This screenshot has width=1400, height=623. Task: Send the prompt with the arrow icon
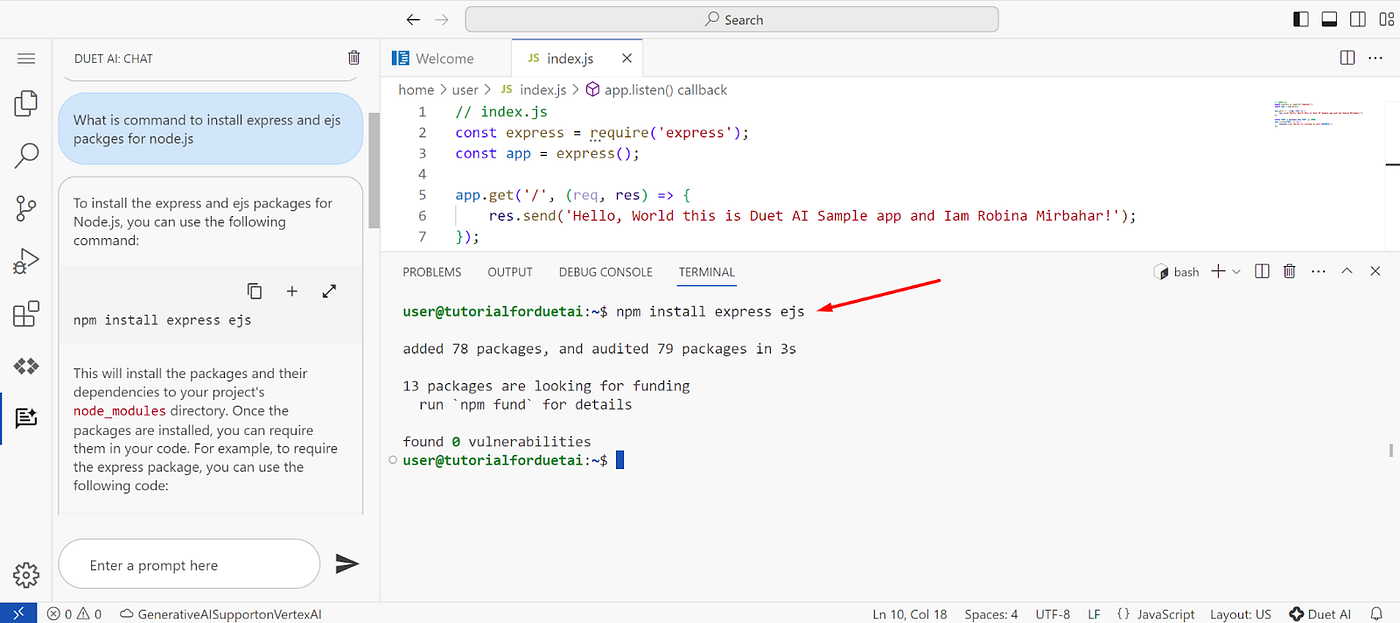347,564
